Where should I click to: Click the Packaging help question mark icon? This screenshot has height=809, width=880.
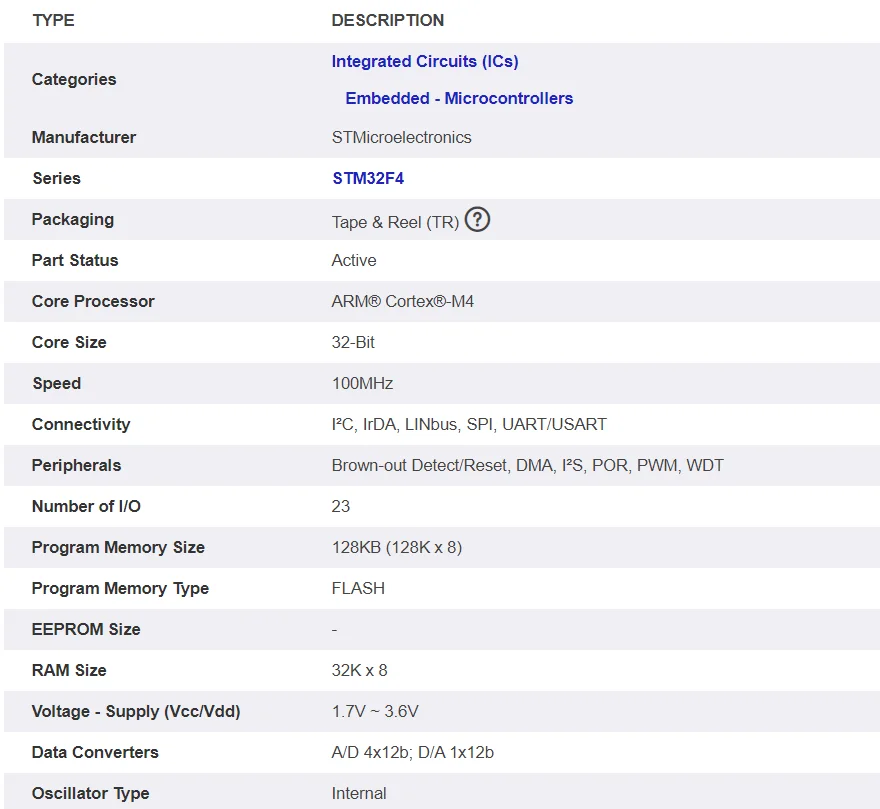coord(478,220)
